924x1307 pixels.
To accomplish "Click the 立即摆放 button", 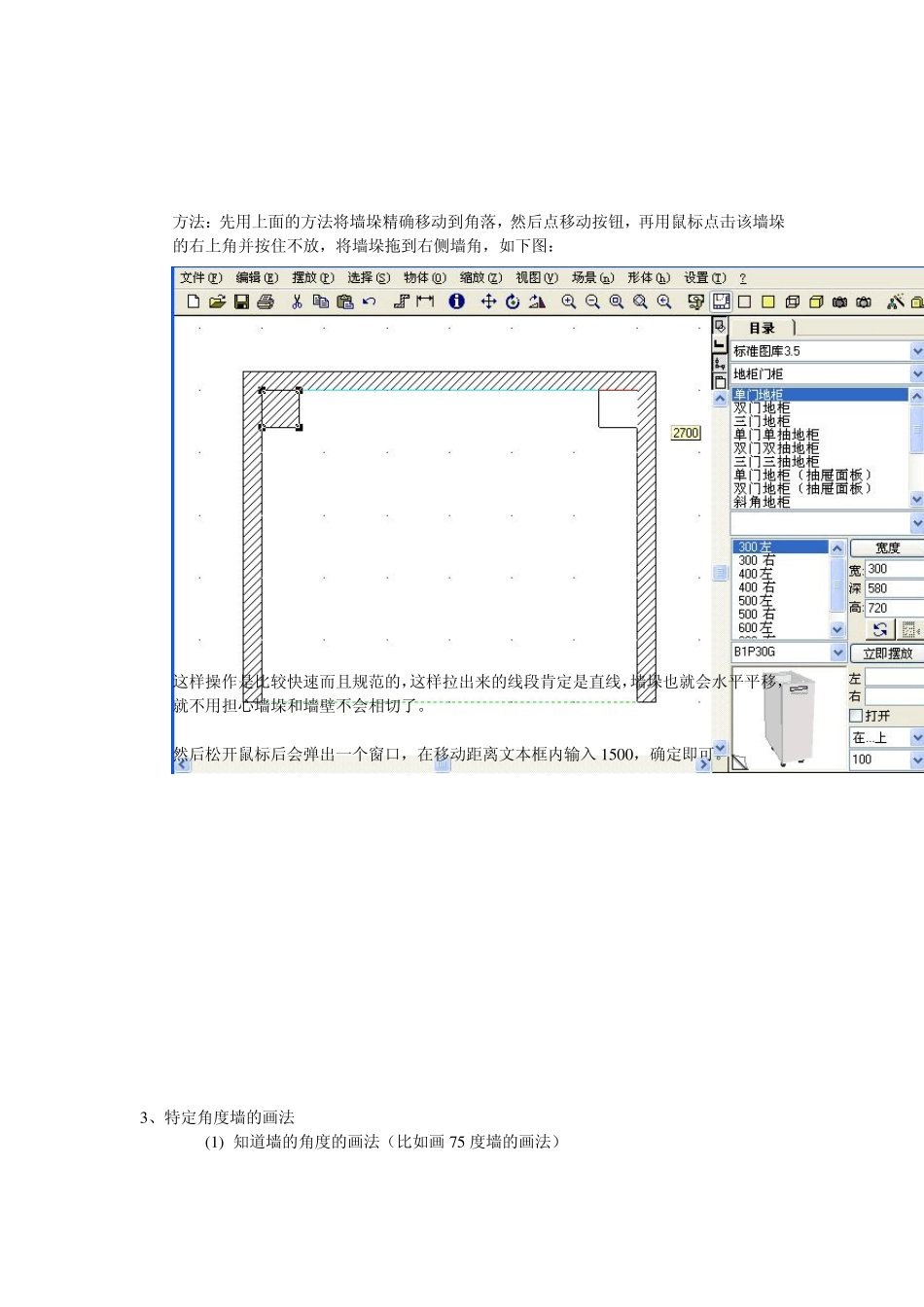I will pyautogui.click(x=887, y=653).
